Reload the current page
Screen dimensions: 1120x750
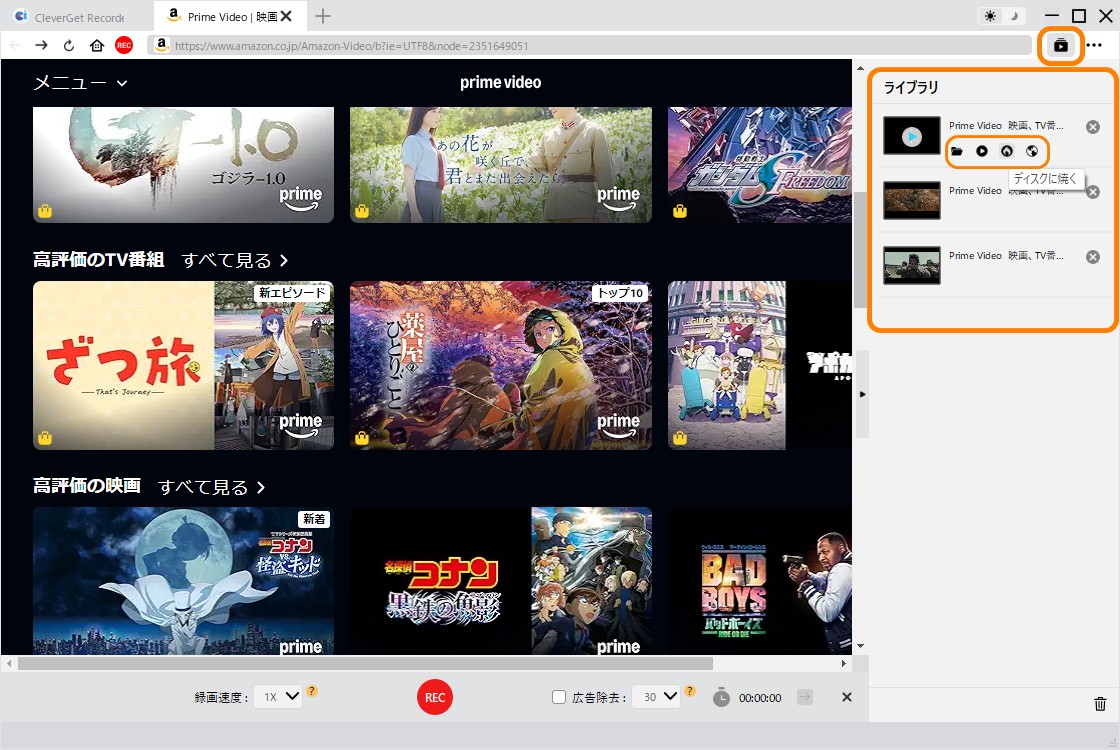click(69, 46)
